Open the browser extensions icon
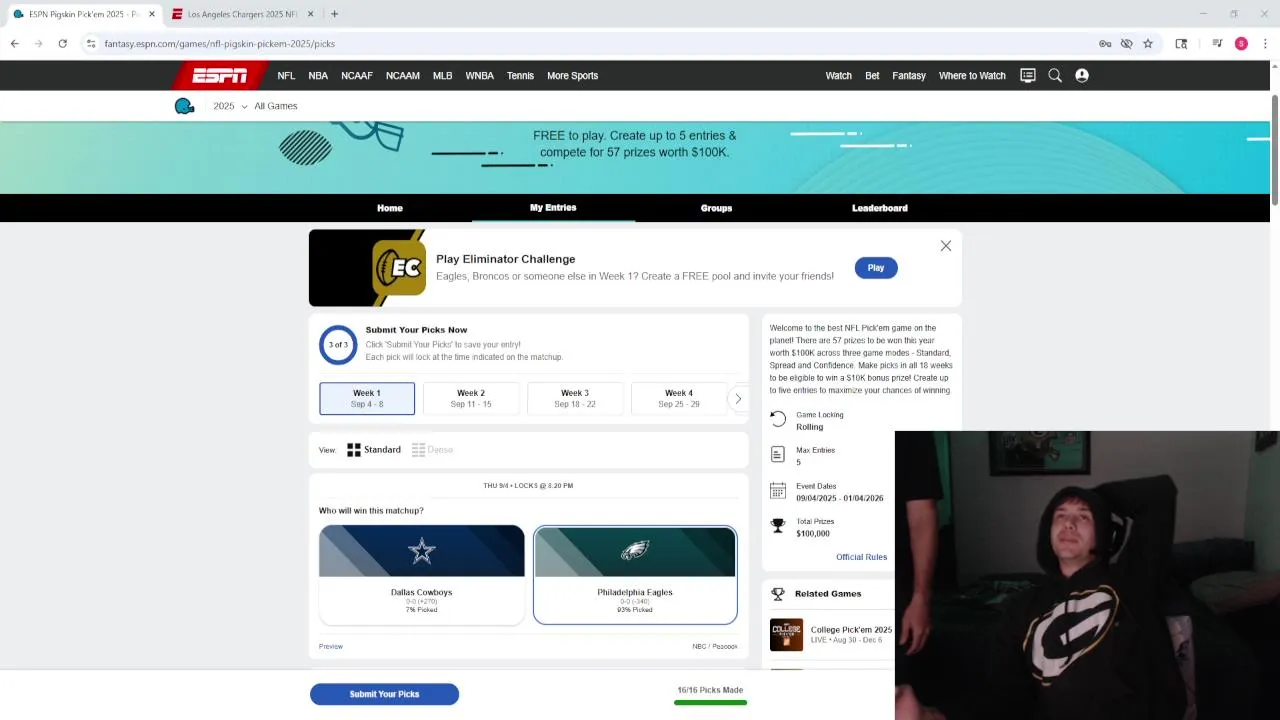This screenshot has height=720, width=1280. click(1181, 43)
